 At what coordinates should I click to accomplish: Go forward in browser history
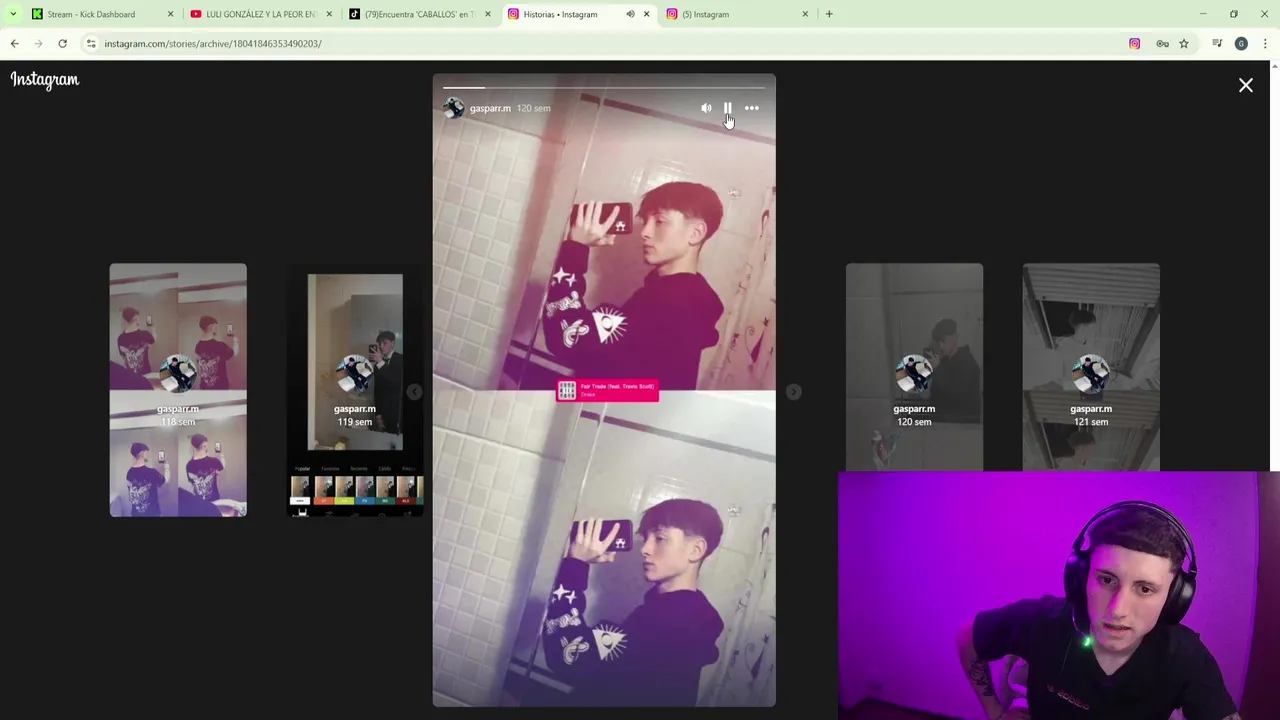pos(38,44)
